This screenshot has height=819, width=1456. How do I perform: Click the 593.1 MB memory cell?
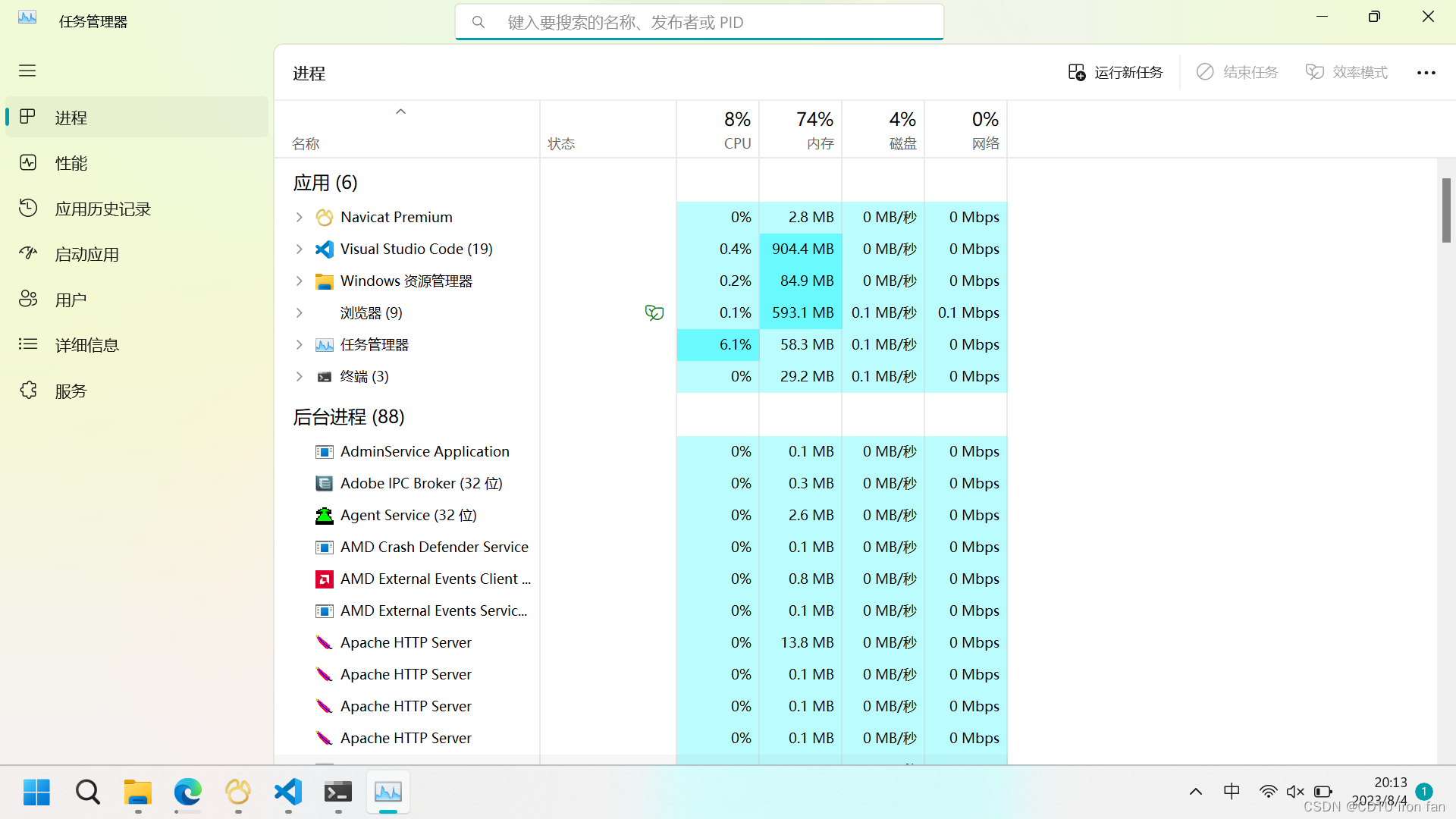[801, 313]
